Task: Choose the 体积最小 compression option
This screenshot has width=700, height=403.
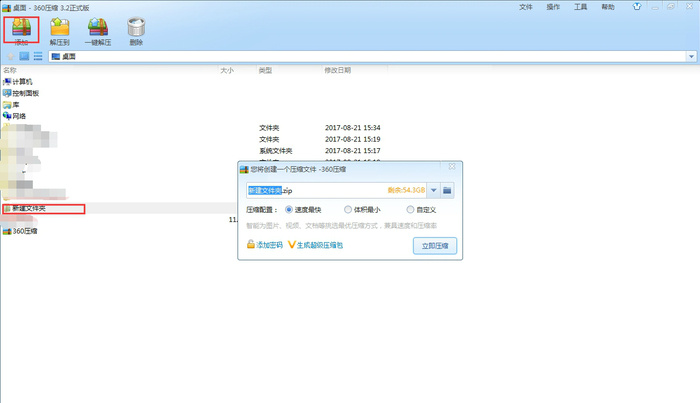Action: (362, 209)
